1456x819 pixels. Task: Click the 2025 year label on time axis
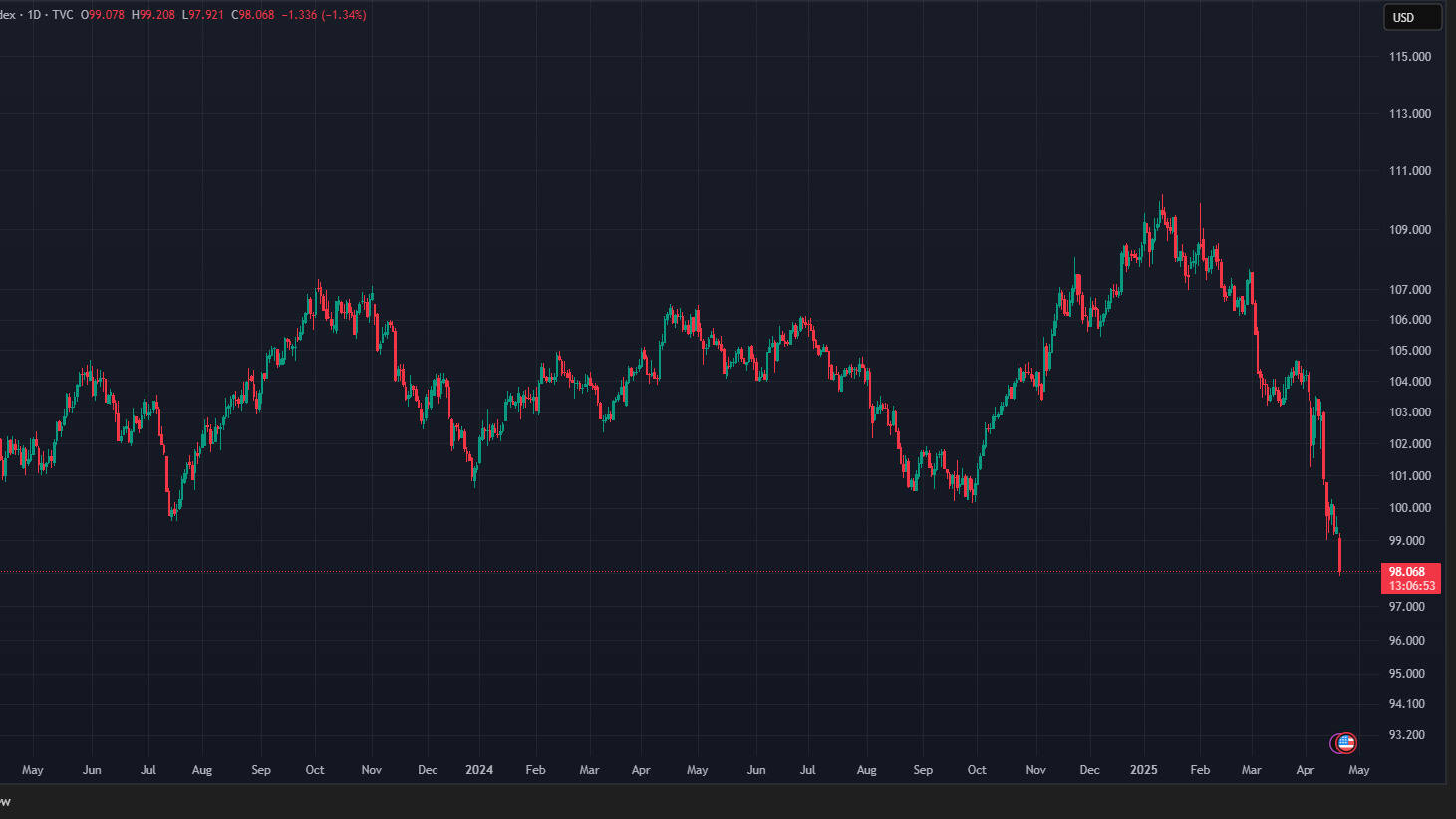coord(1144,770)
